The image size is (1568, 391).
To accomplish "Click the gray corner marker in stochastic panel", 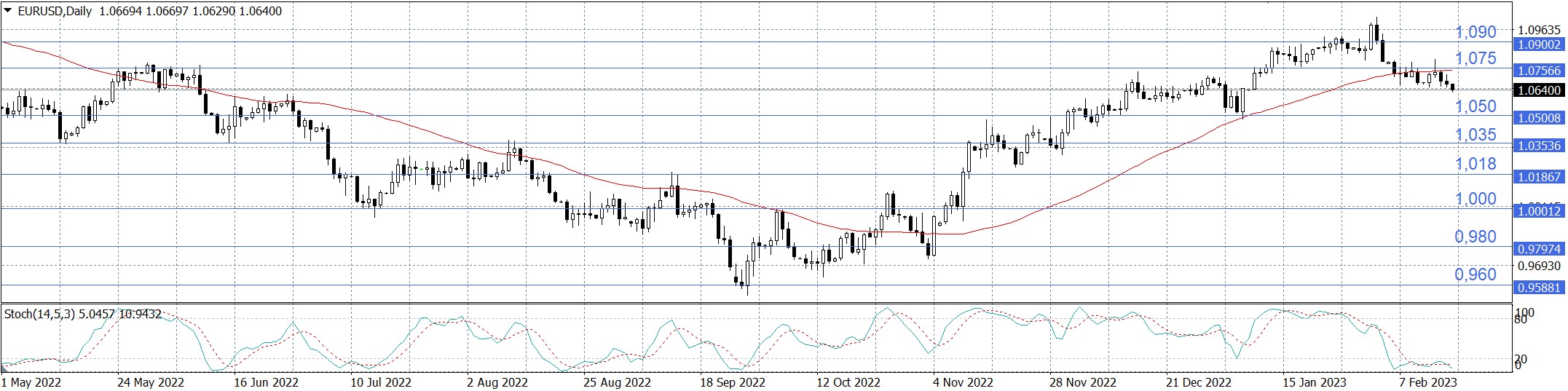I will (x=5, y=368).
